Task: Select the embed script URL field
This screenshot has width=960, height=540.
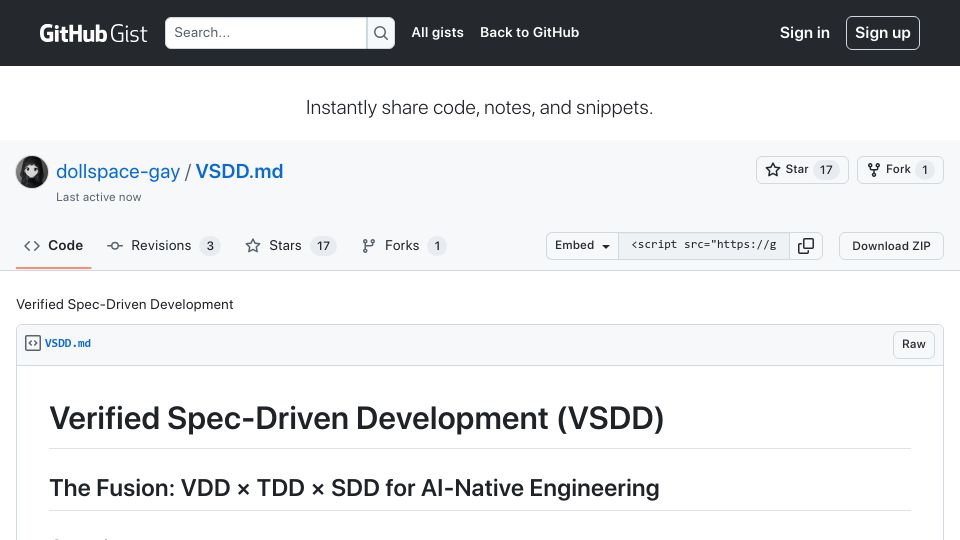Action: 704,246
